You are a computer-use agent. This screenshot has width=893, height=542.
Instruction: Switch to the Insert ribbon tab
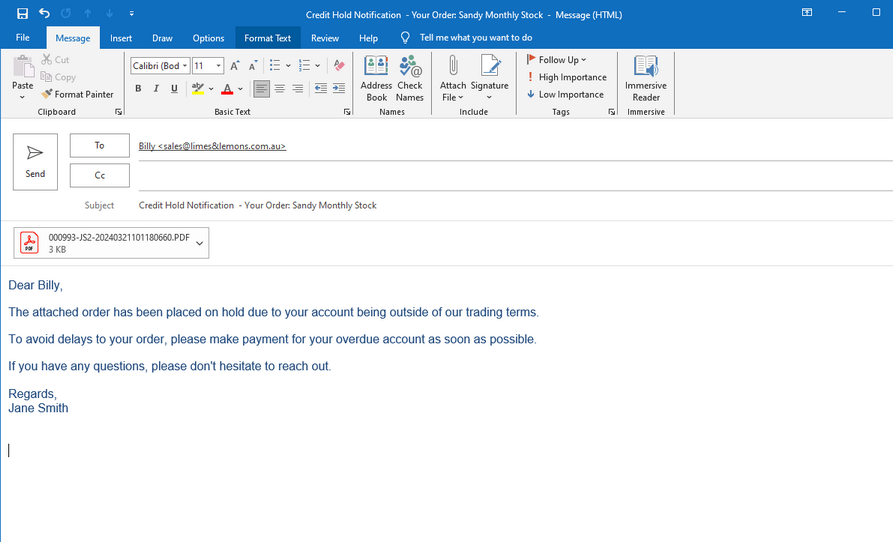point(121,38)
